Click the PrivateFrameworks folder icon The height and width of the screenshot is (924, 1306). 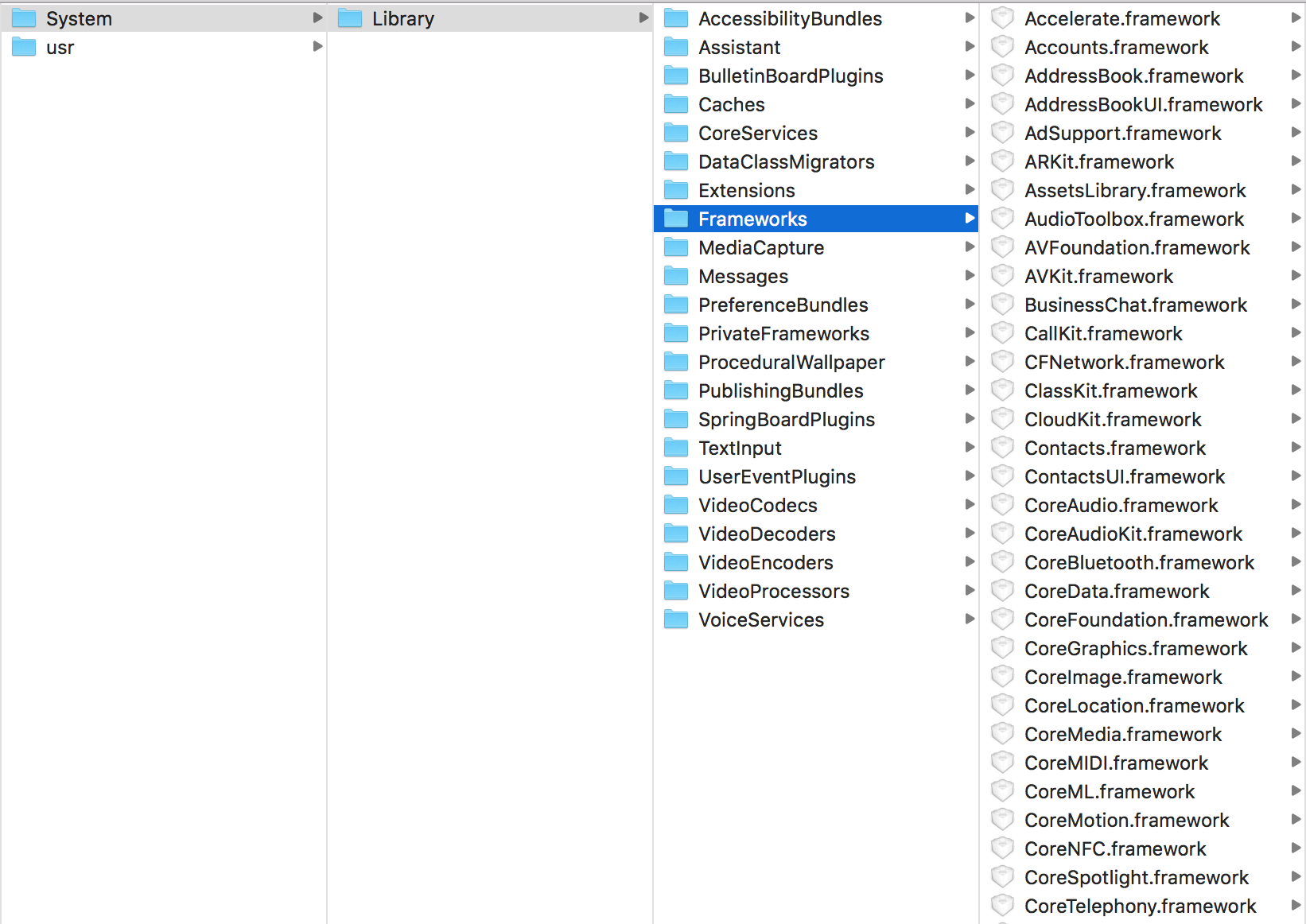click(x=676, y=333)
